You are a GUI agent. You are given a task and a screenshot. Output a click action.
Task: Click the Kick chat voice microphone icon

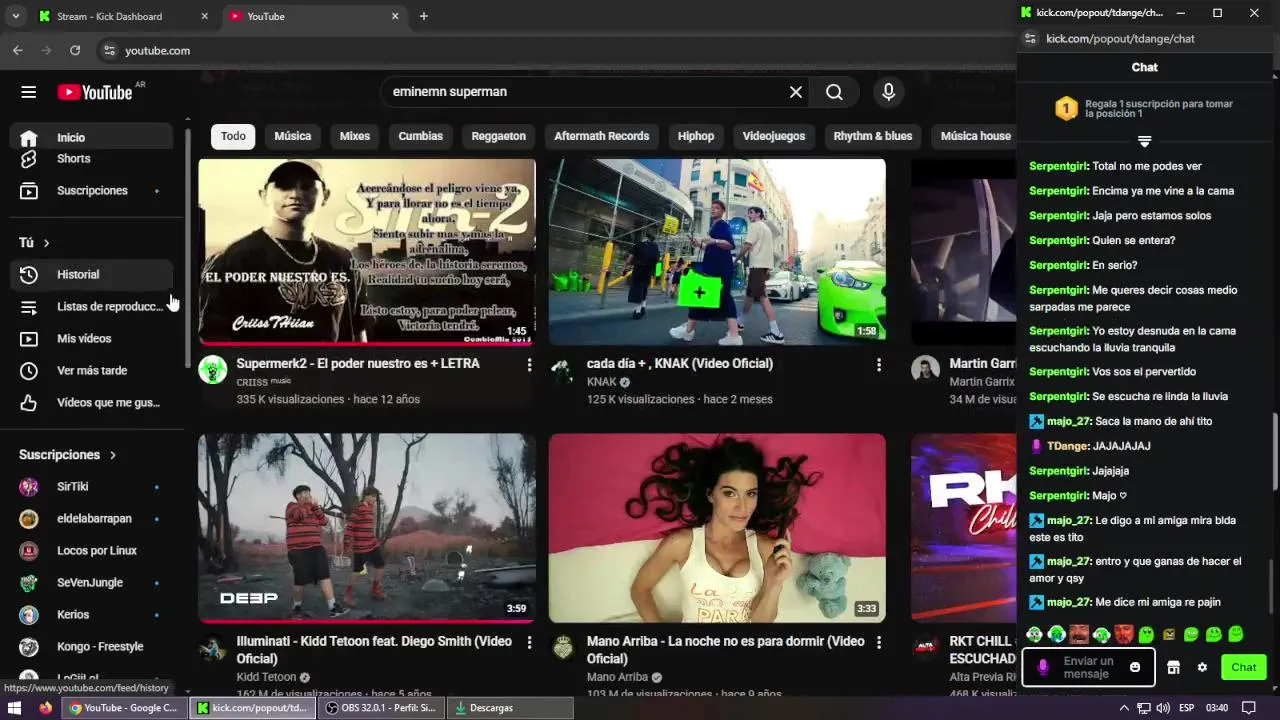point(1043,667)
